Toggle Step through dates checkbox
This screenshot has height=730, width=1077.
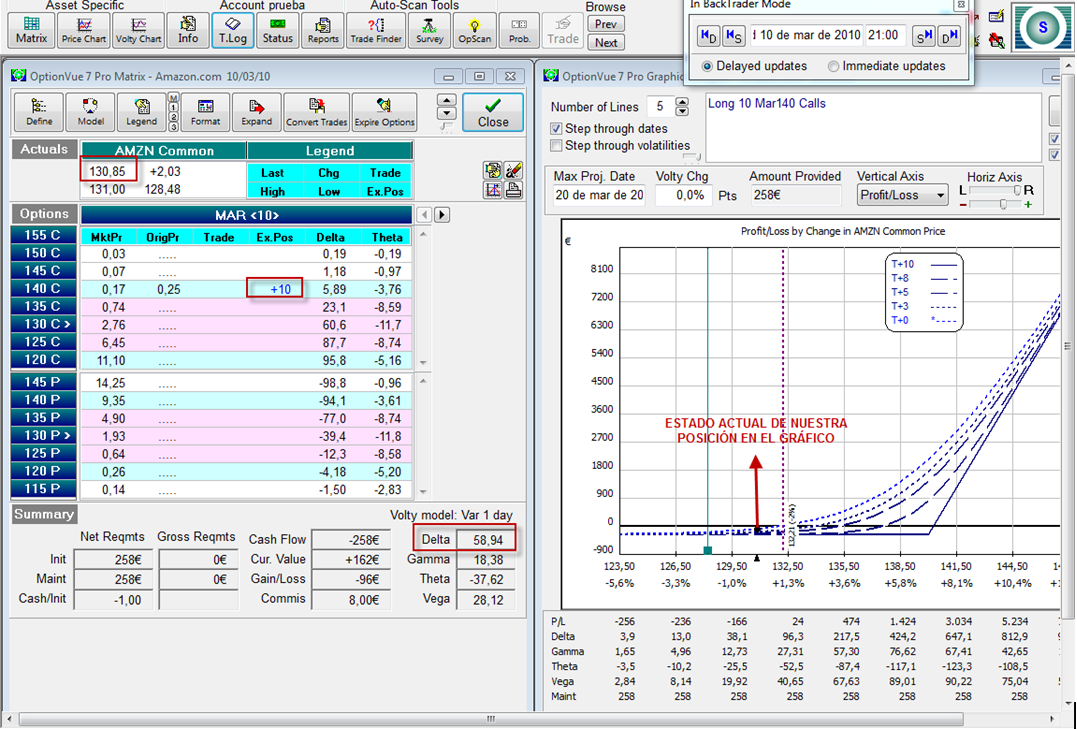click(557, 129)
